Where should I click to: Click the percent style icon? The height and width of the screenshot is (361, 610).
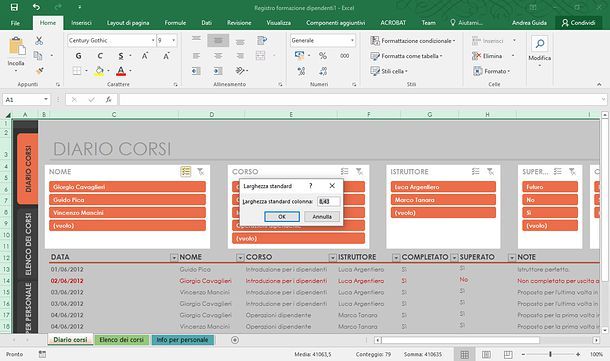pyautogui.click(x=323, y=56)
